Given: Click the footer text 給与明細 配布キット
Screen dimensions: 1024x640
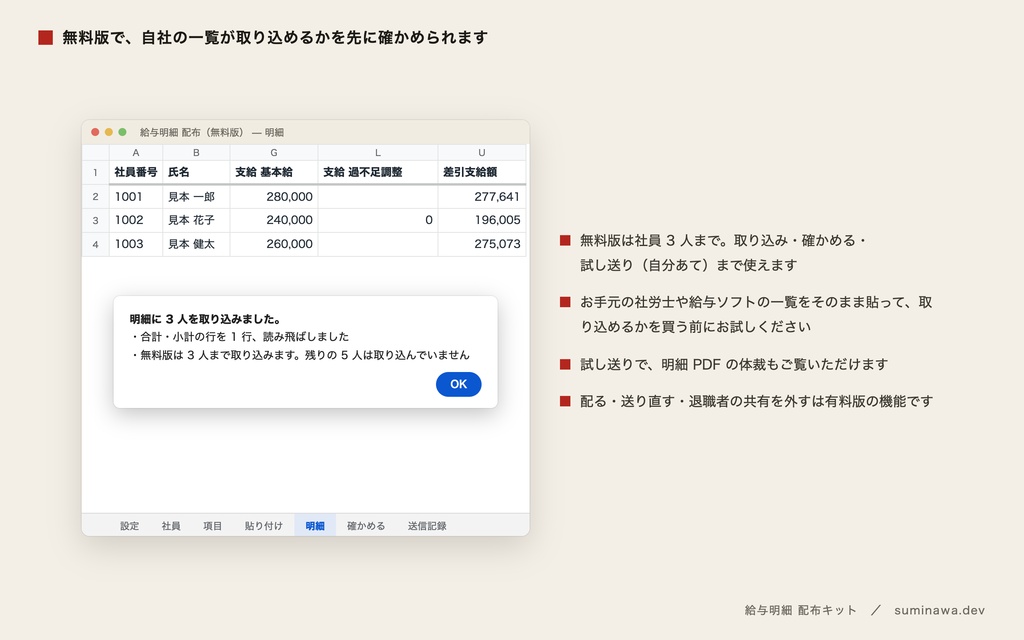Looking at the screenshot, I should [800, 610].
